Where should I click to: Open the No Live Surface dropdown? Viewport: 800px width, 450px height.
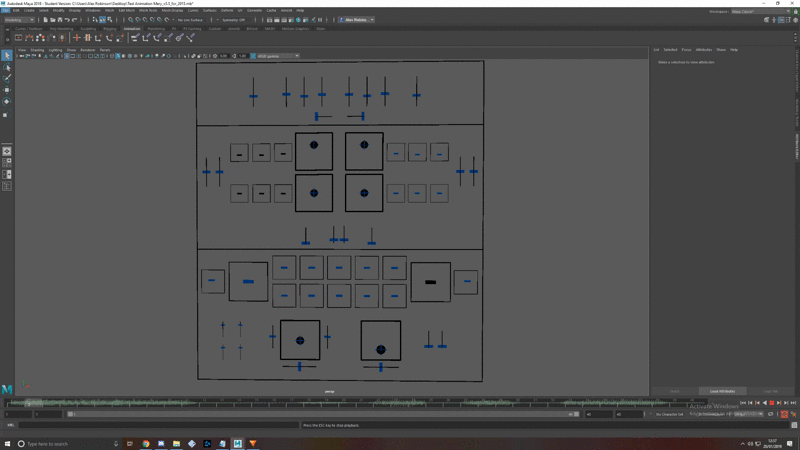(190, 20)
